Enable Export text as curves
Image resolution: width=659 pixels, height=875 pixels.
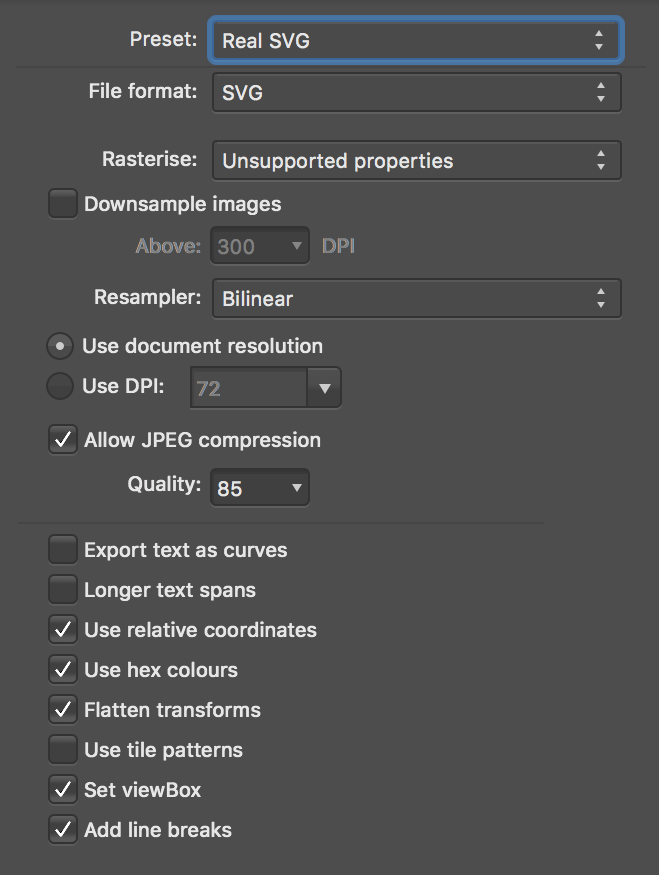[63, 550]
